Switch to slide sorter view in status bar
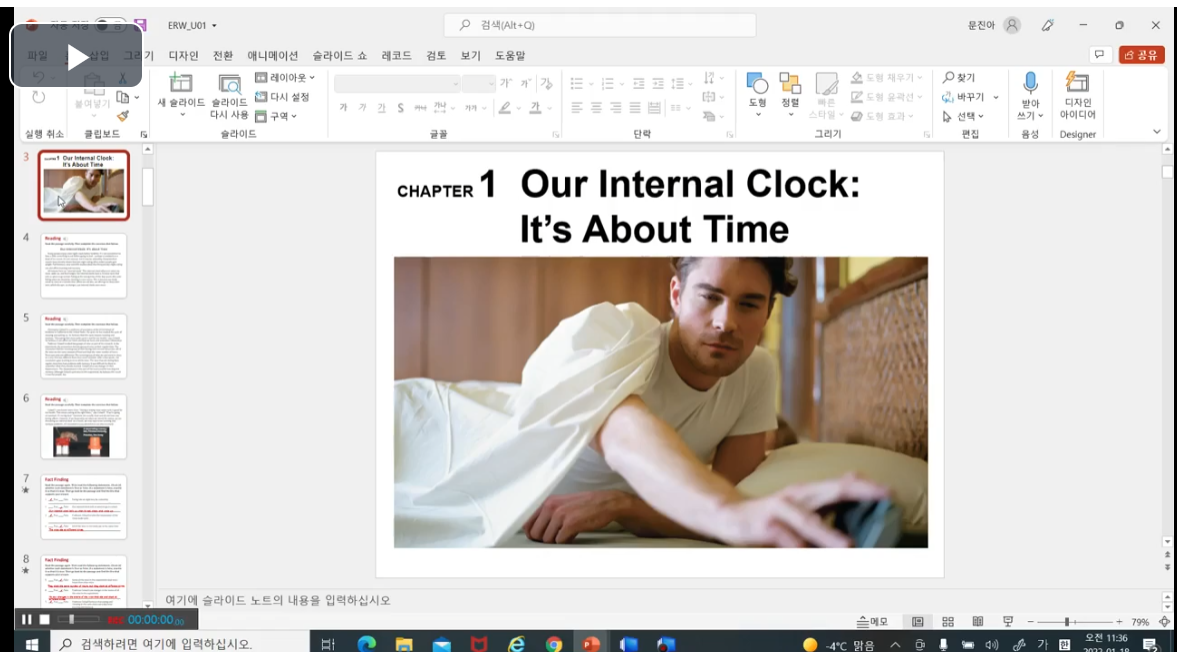Image resolution: width=1177 pixels, height=652 pixels. click(948, 621)
